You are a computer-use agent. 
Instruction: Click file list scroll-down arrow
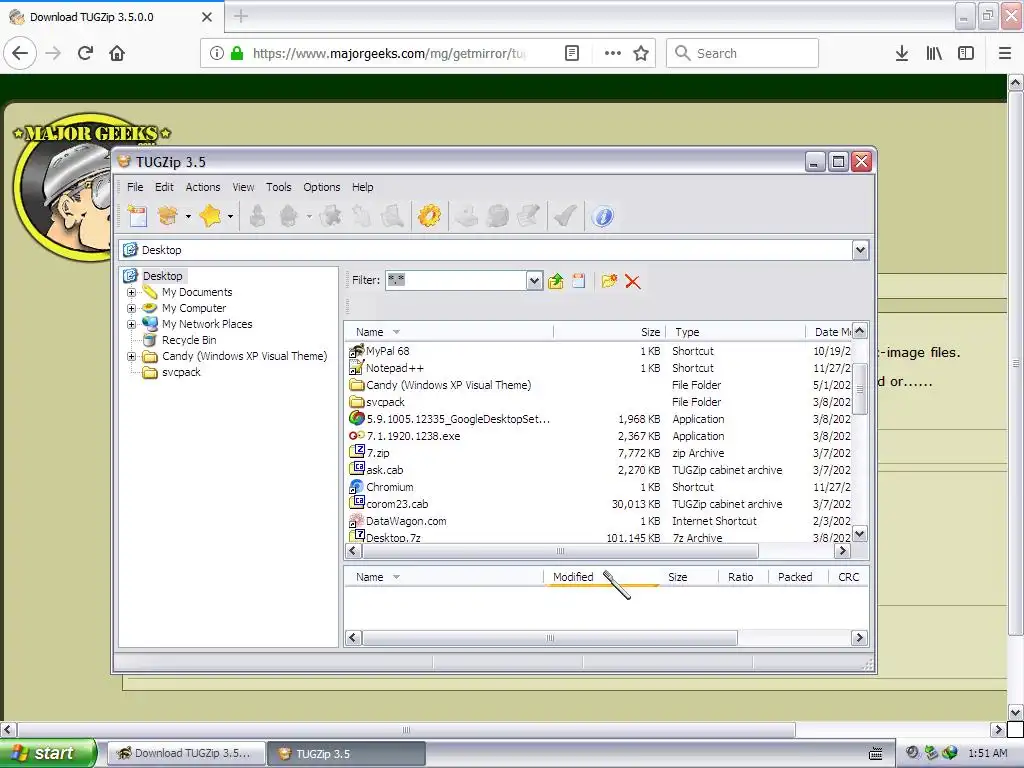pos(860,534)
